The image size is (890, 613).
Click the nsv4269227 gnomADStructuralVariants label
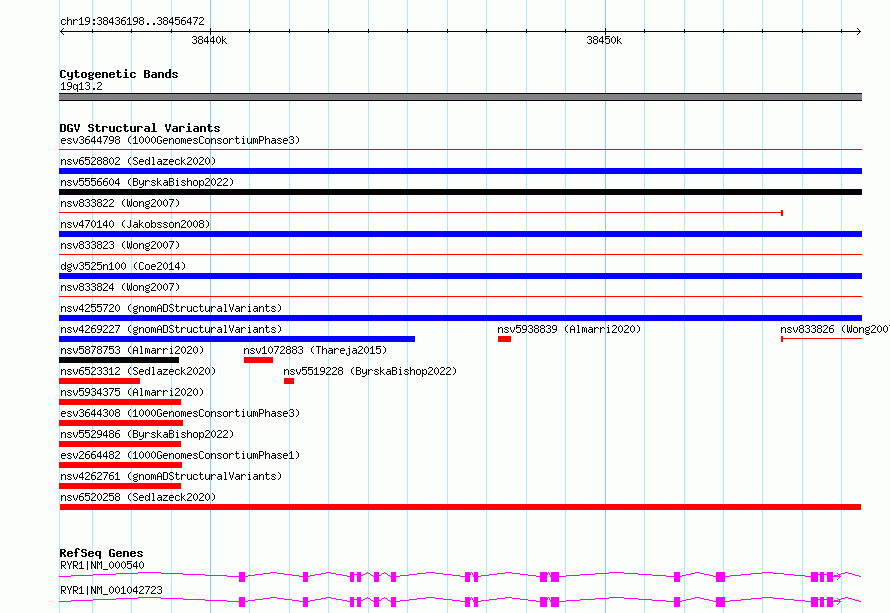[171, 329]
